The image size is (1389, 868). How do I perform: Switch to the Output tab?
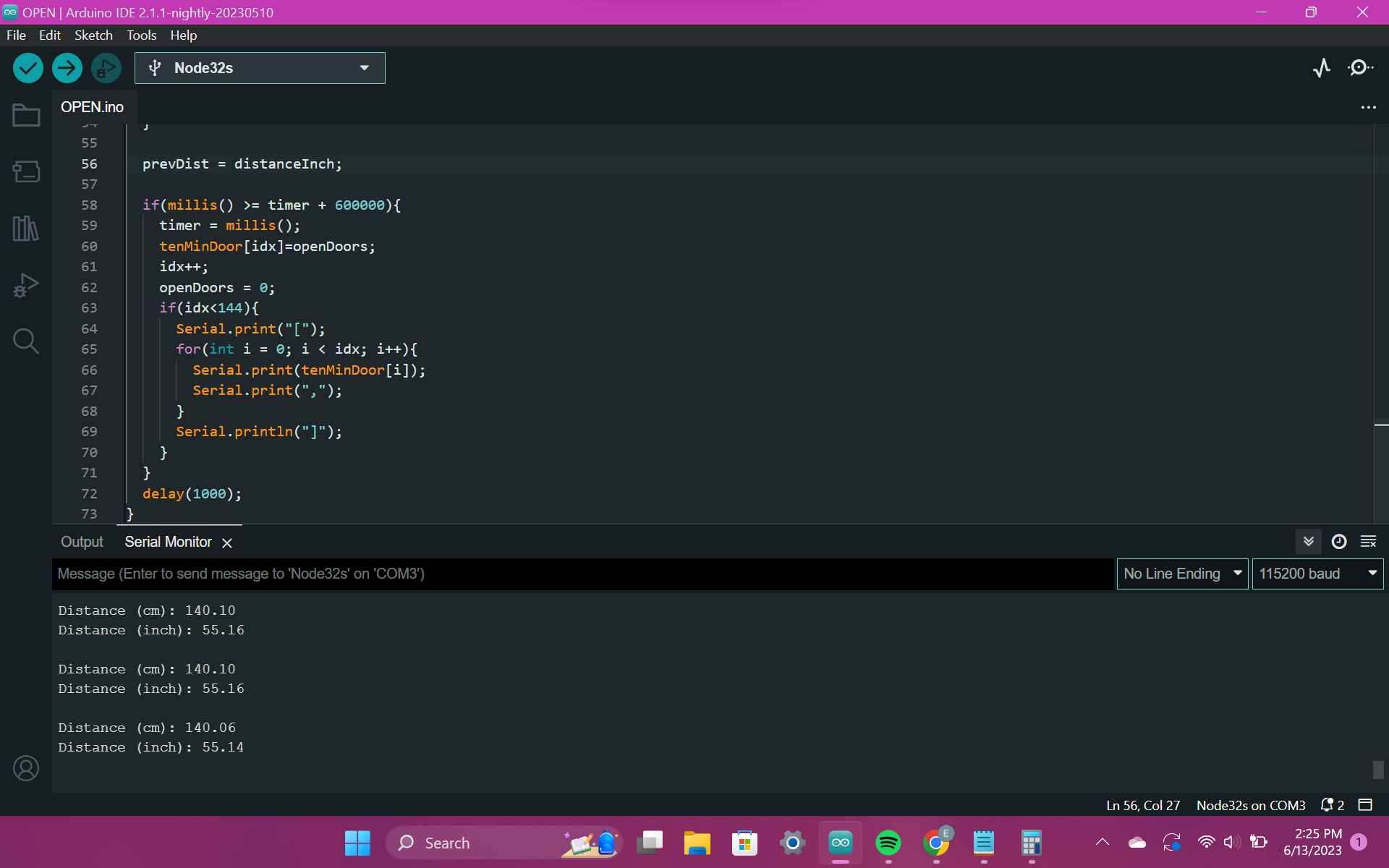[x=82, y=542]
